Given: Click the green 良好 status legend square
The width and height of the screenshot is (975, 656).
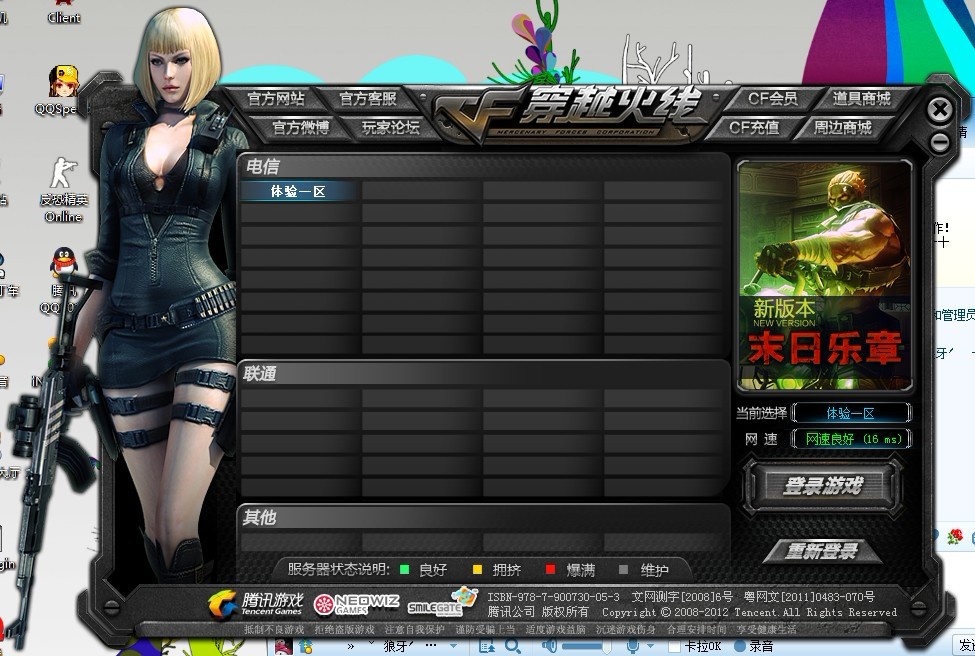Looking at the screenshot, I should (x=405, y=569).
